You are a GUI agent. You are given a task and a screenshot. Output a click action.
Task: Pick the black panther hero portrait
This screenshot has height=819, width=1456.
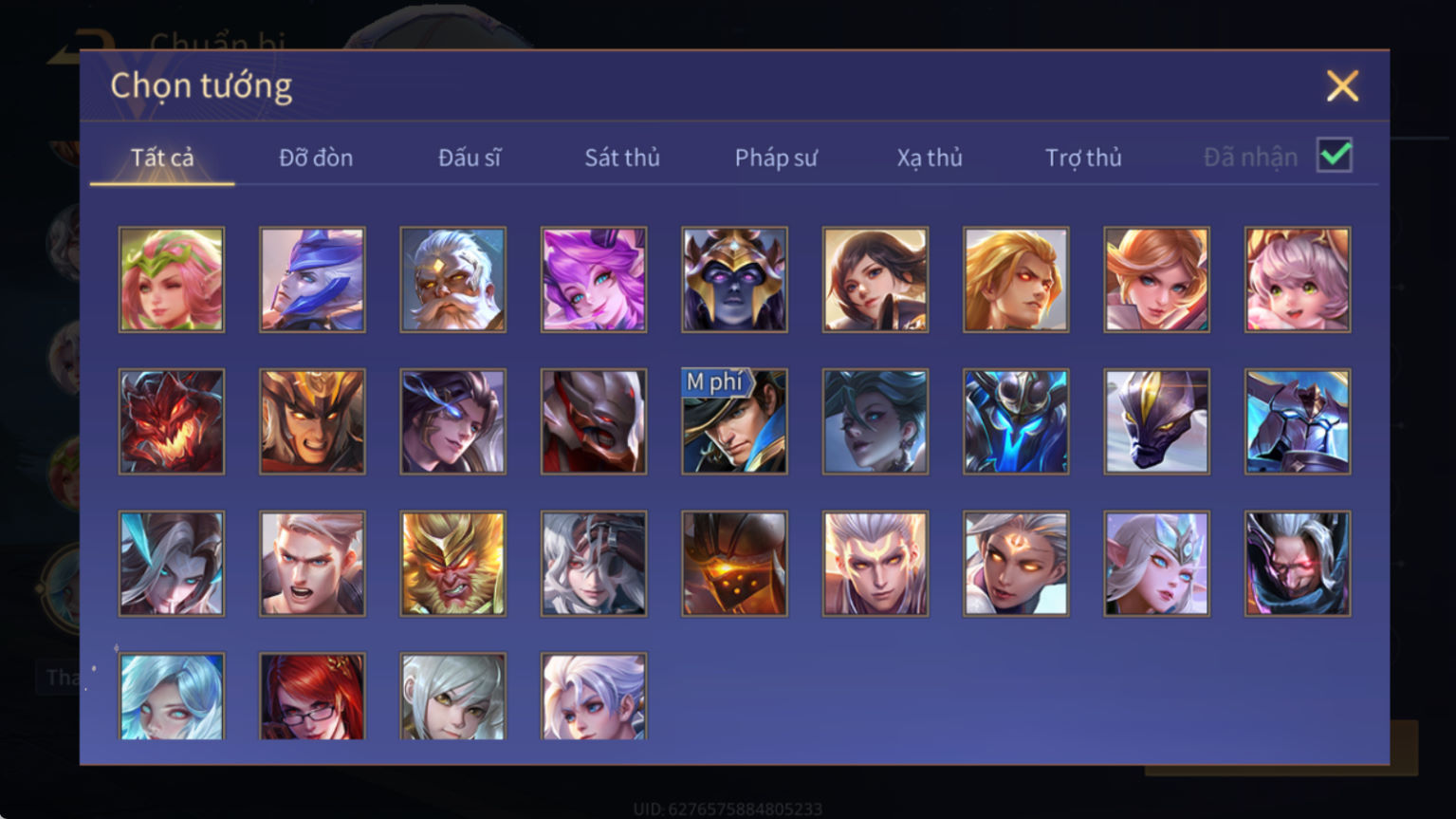(x=1156, y=421)
